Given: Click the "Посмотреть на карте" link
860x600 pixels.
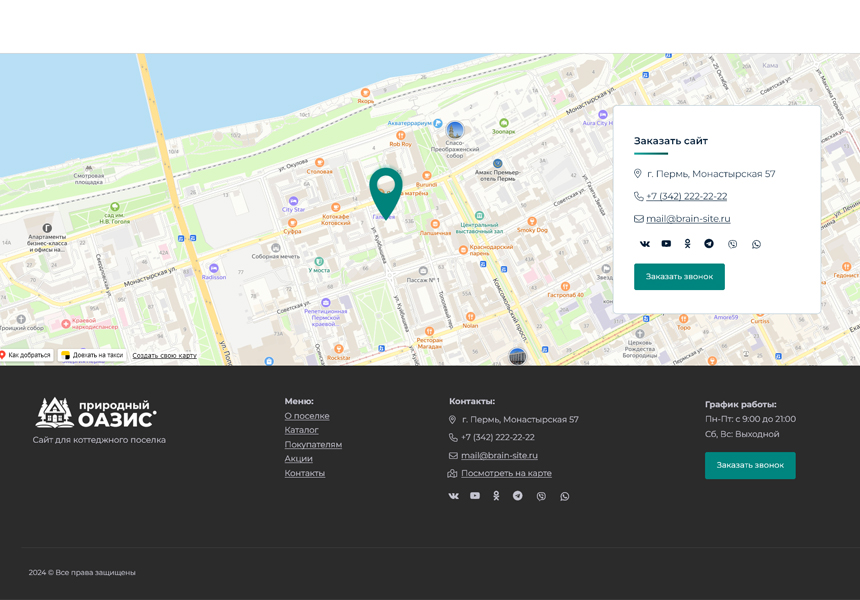Looking at the screenshot, I should pos(506,473).
